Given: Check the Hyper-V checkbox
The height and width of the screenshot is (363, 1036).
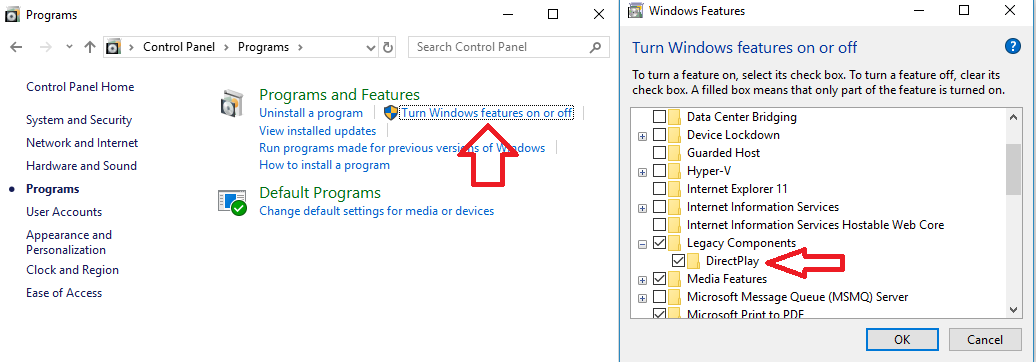Looking at the screenshot, I should (659, 171).
